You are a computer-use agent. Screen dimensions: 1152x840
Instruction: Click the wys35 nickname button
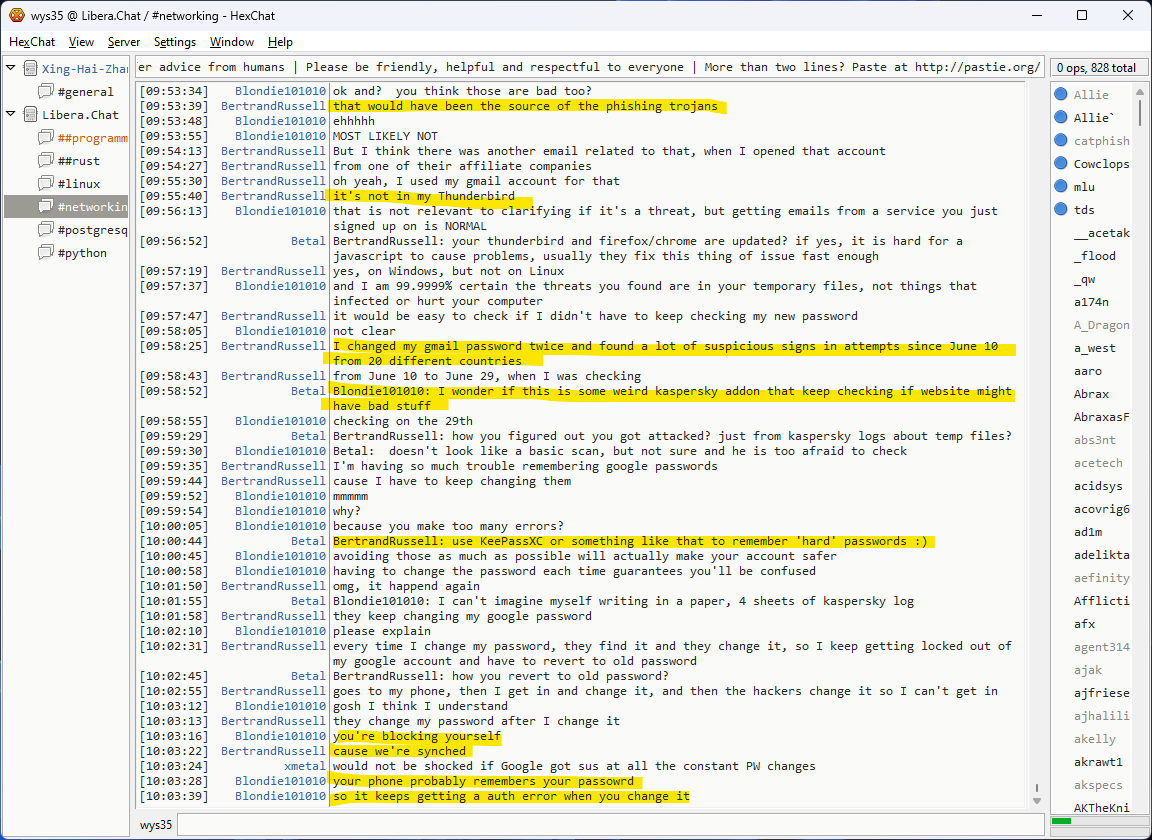point(155,825)
